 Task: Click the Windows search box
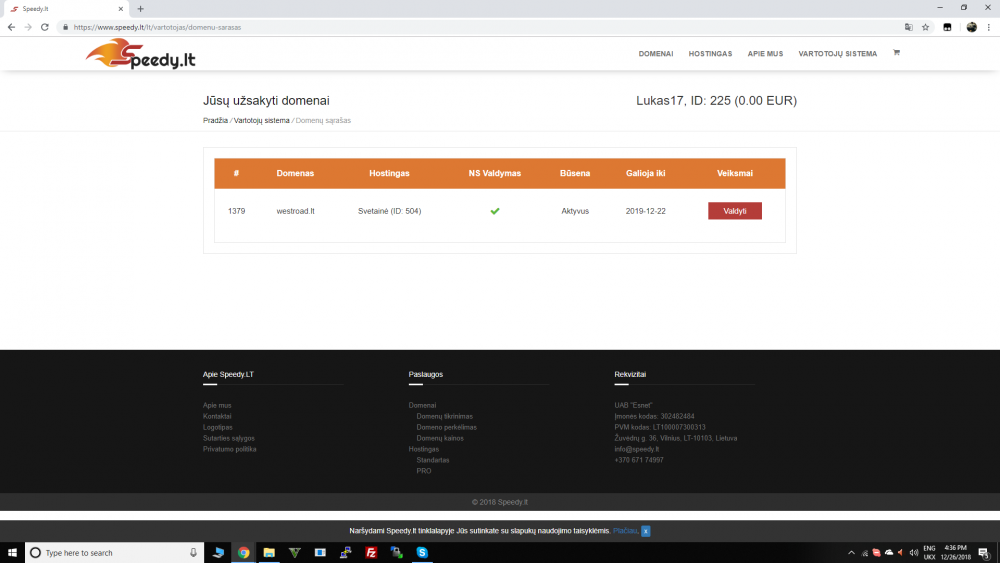115,553
